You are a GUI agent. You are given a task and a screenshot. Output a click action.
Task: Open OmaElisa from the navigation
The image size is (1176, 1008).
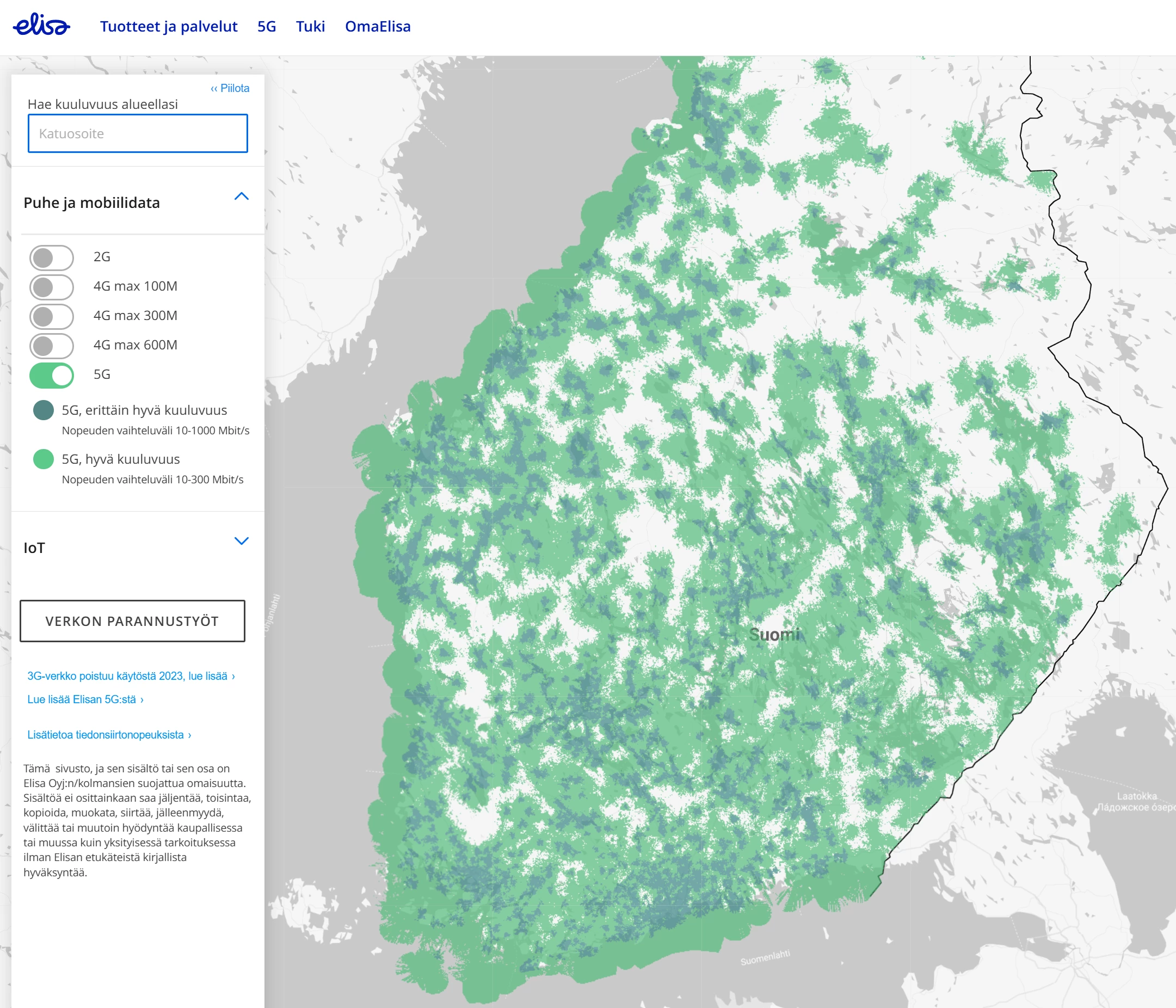[x=378, y=27]
